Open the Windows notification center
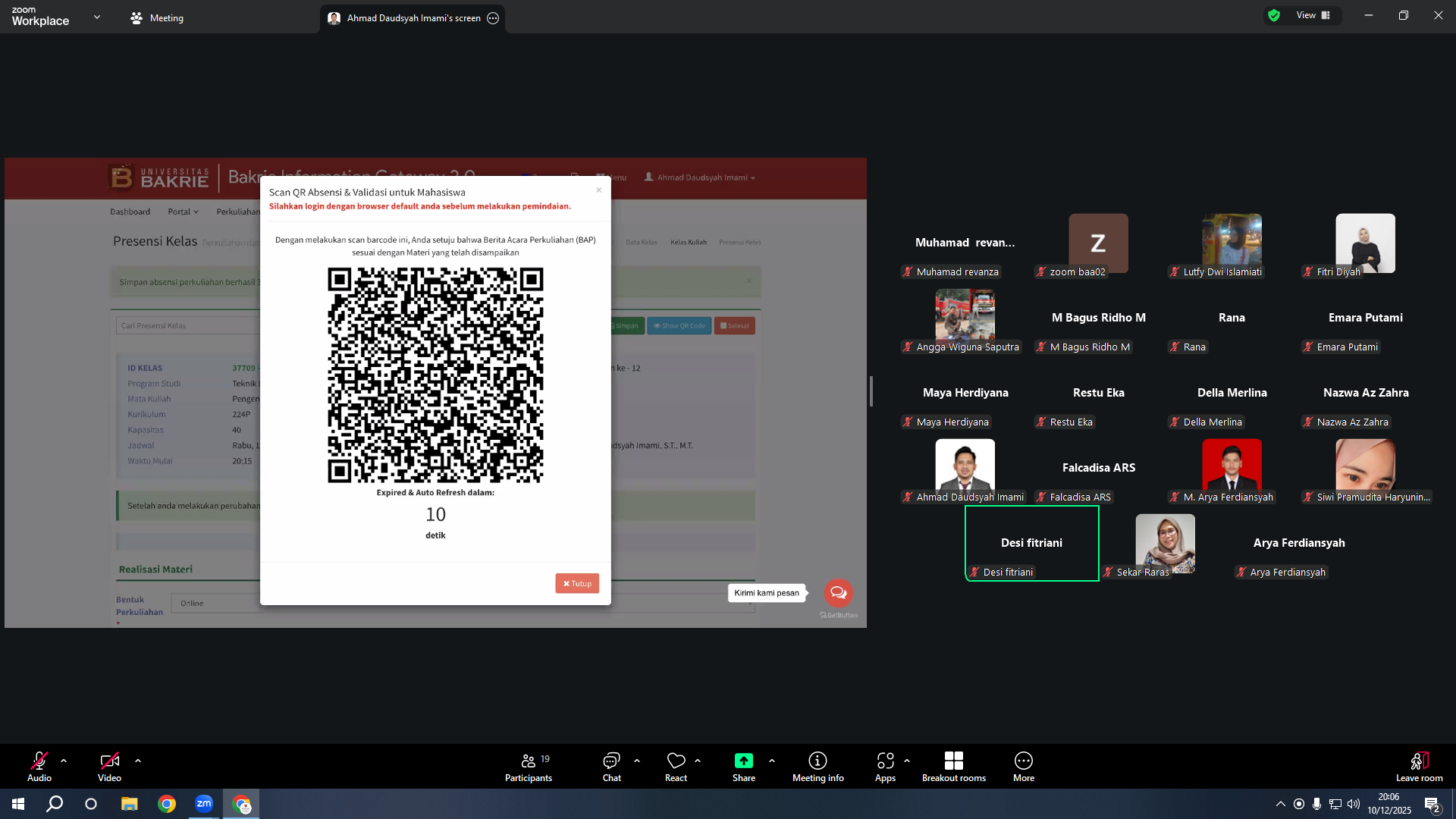Screen dimensions: 1456x819 coord(1432,804)
